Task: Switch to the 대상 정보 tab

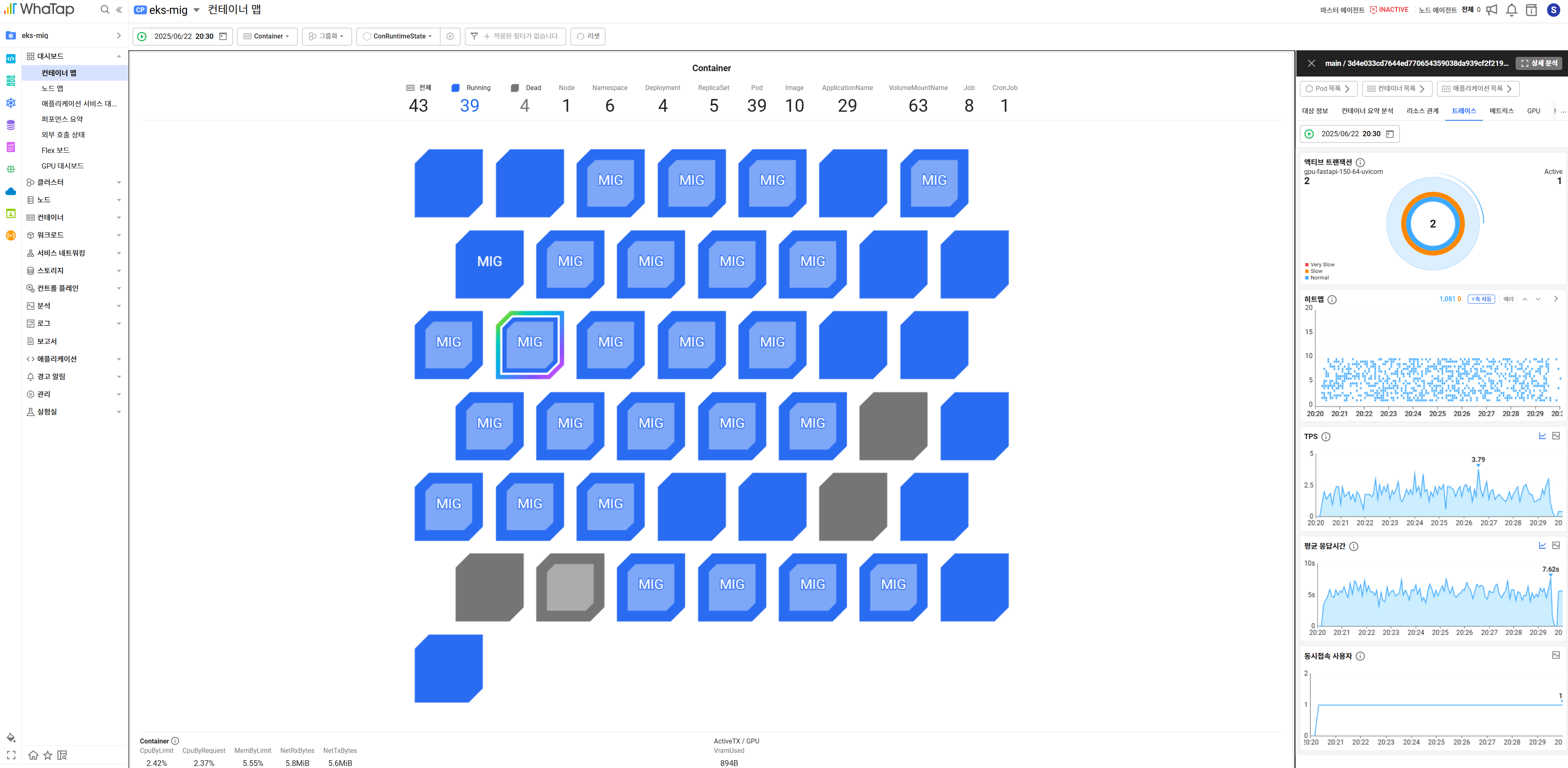Action: pyautogui.click(x=1315, y=111)
